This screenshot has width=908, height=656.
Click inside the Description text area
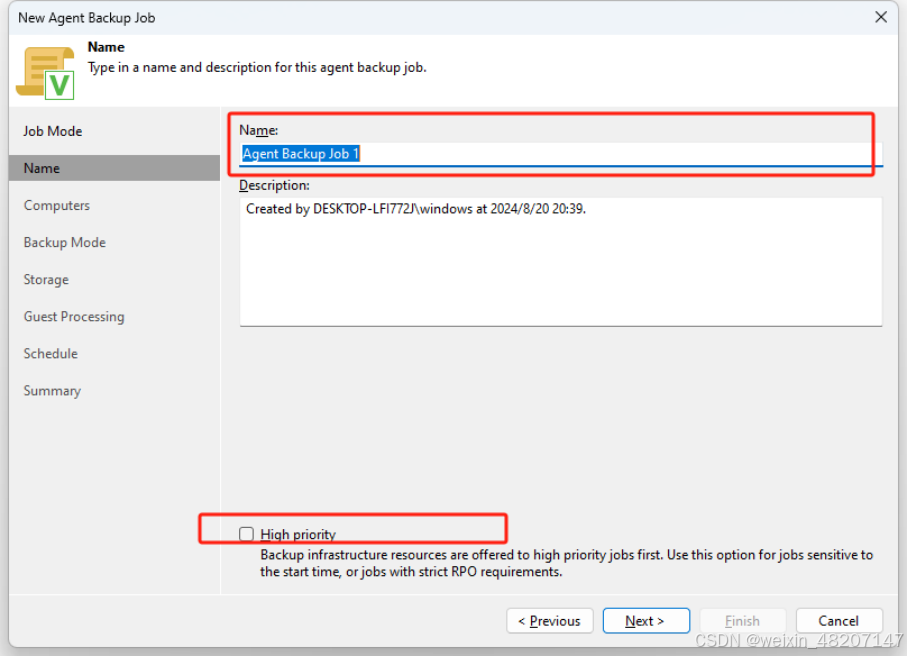click(561, 262)
